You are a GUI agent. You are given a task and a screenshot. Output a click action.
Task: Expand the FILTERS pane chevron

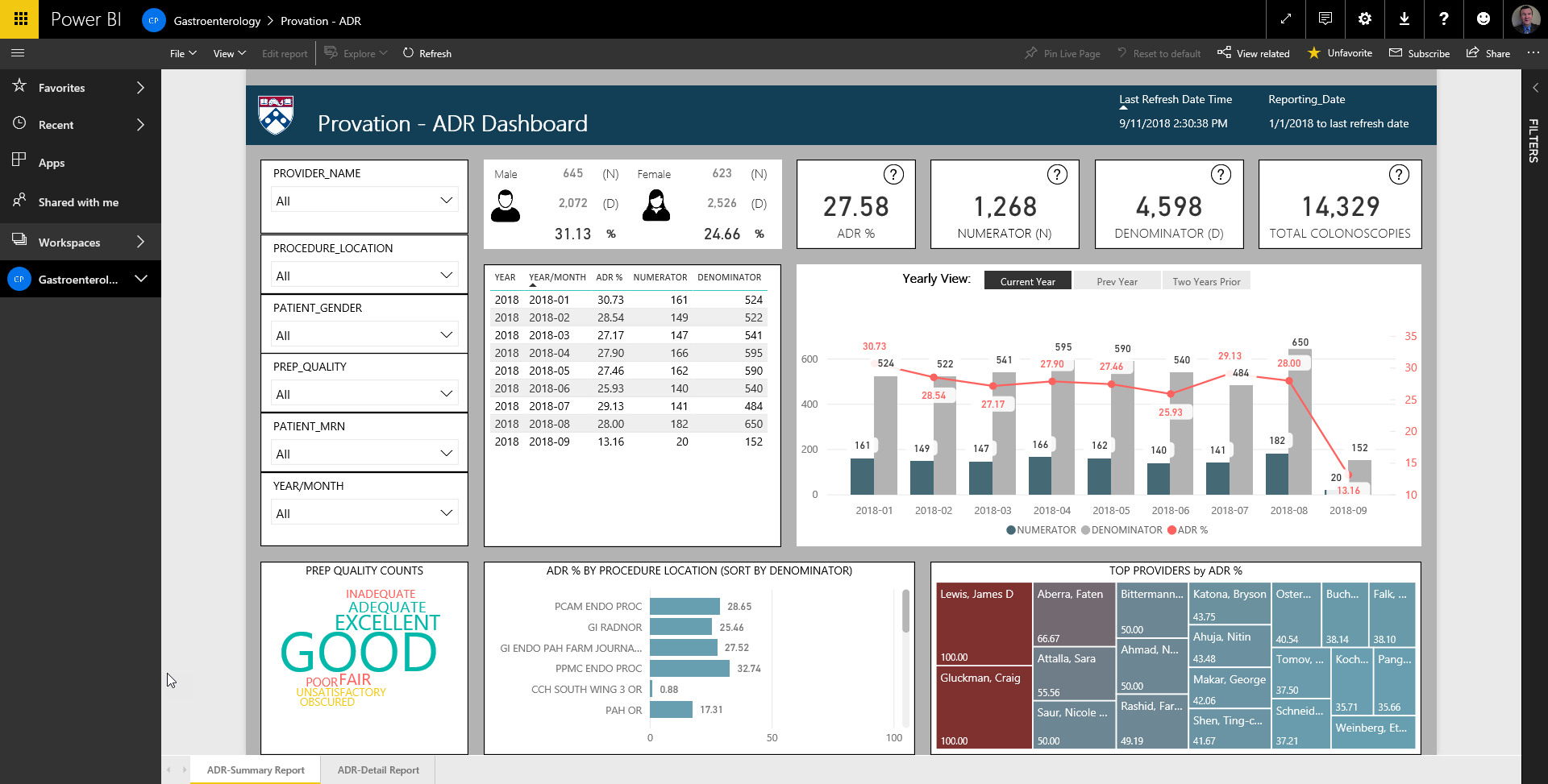tap(1535, 87)
